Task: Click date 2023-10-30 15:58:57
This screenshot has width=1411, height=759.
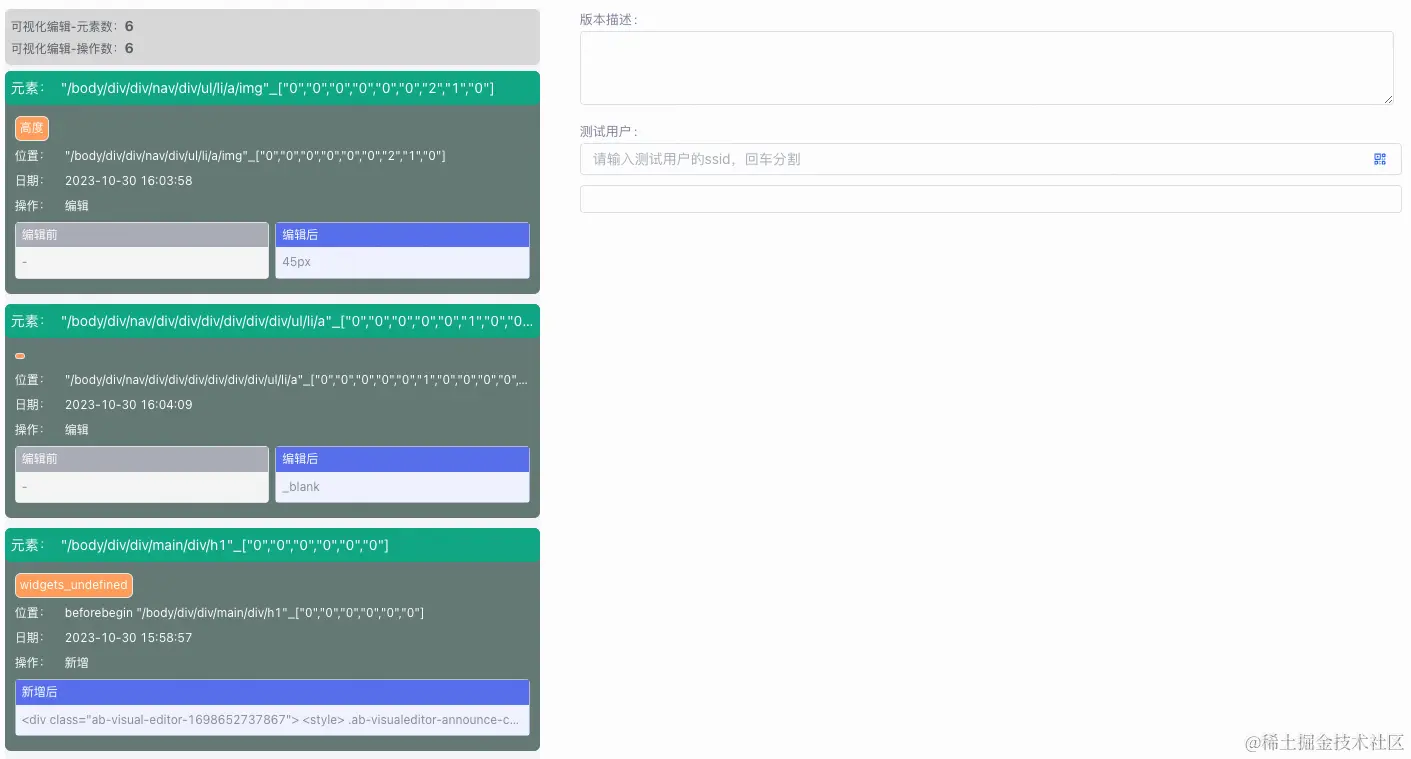Action: coord(129,637)
